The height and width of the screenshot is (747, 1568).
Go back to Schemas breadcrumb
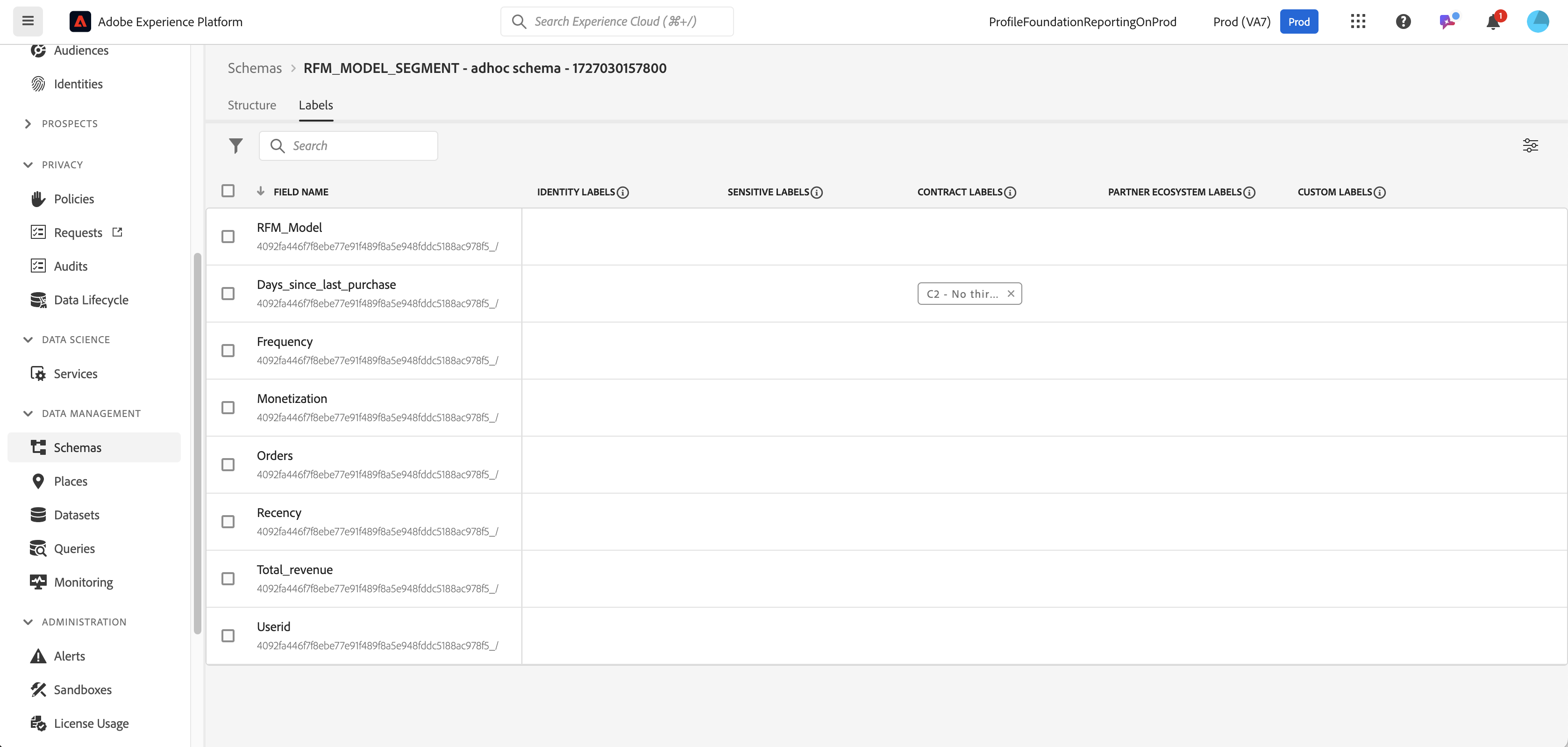coord(255,68)
